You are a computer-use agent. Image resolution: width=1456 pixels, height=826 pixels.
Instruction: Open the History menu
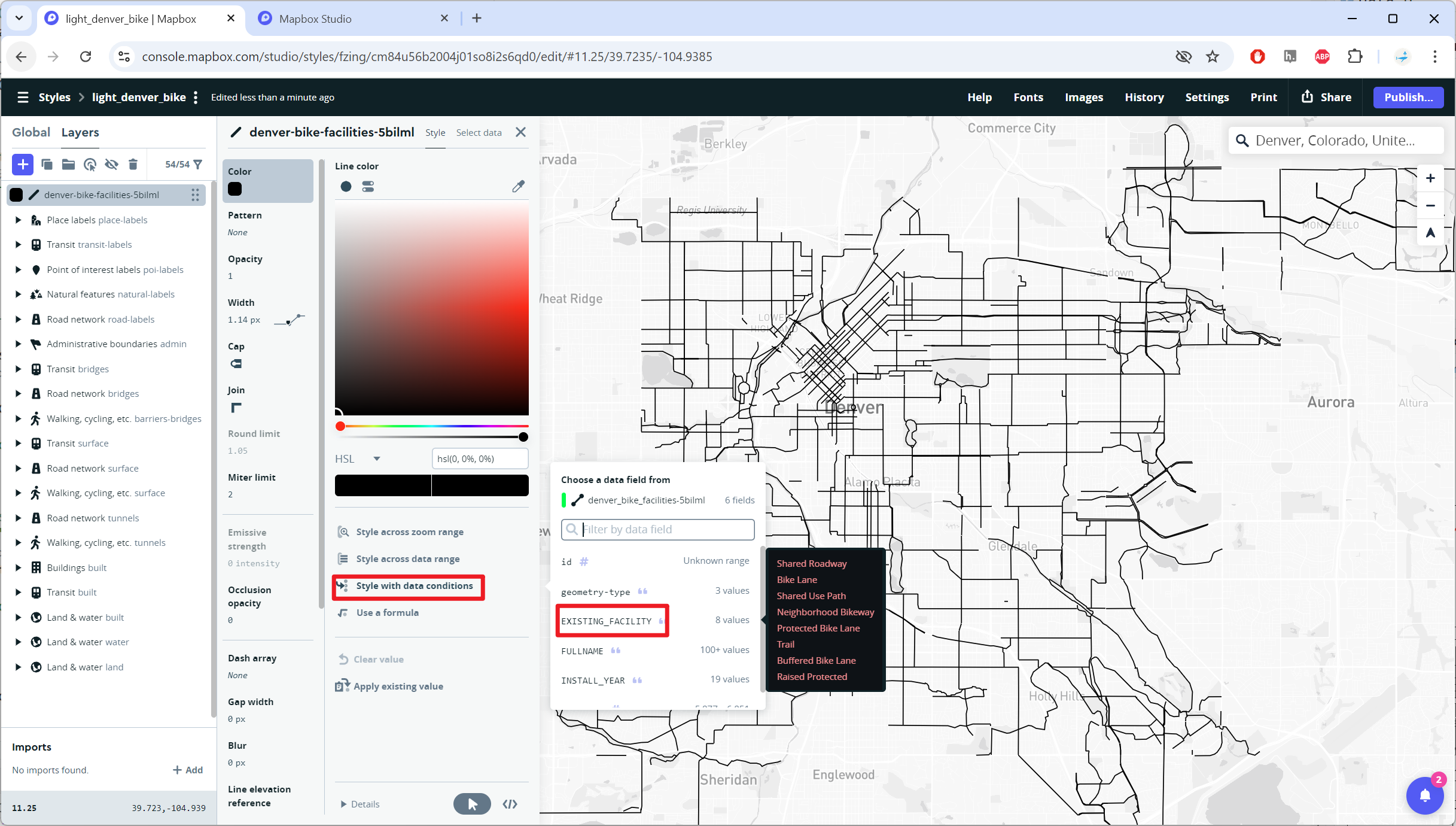tap(1144, 97)
